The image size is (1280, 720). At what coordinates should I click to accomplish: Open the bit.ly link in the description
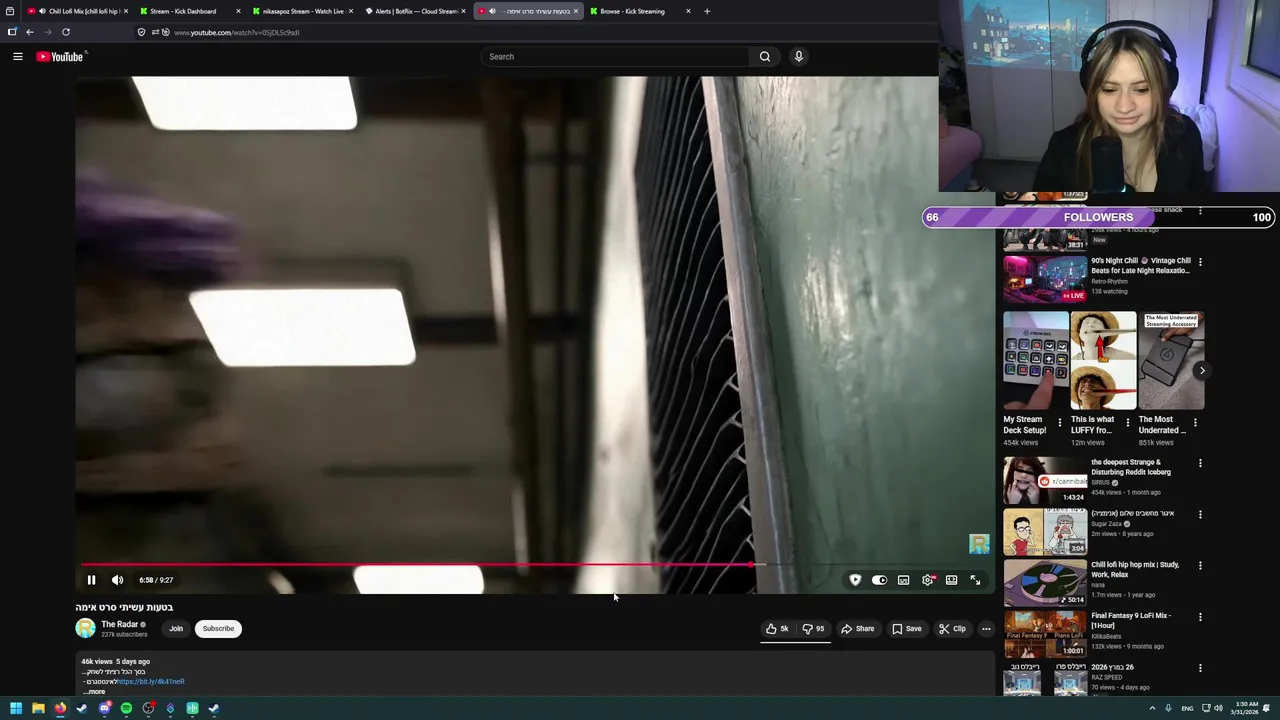pos(151,682)
